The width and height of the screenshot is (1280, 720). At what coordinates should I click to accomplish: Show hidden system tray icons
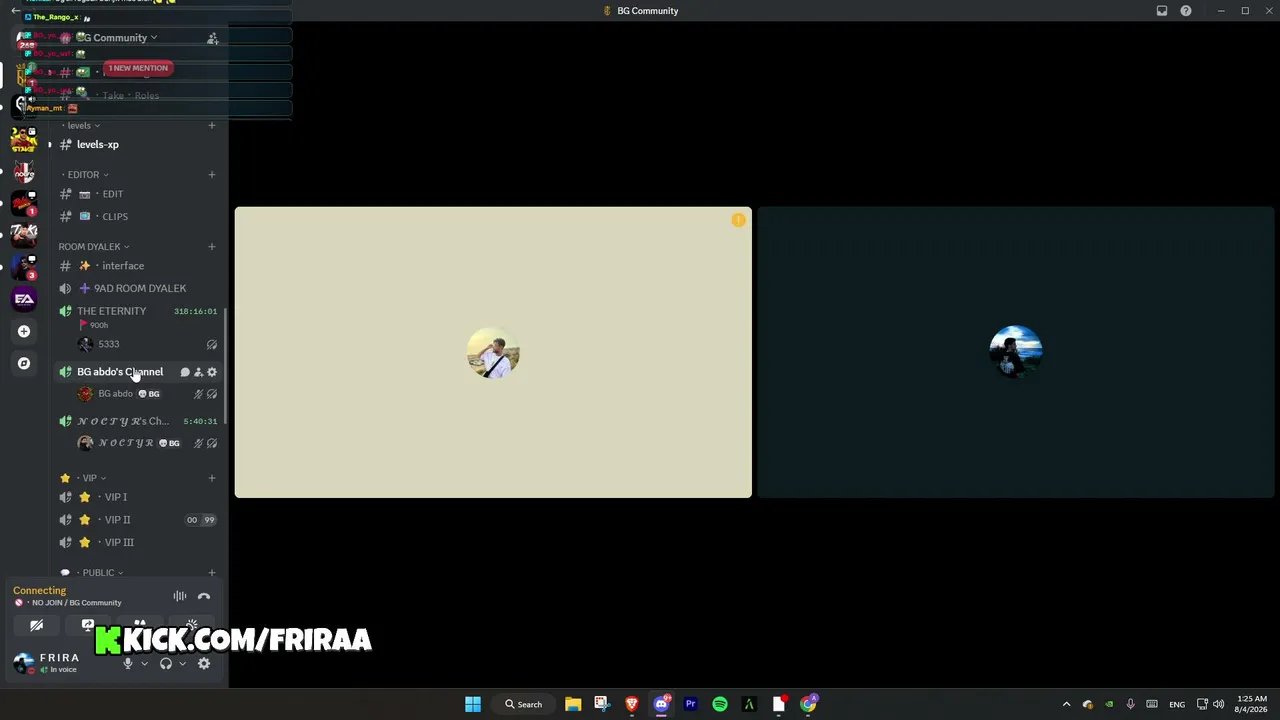(1066, 704)
